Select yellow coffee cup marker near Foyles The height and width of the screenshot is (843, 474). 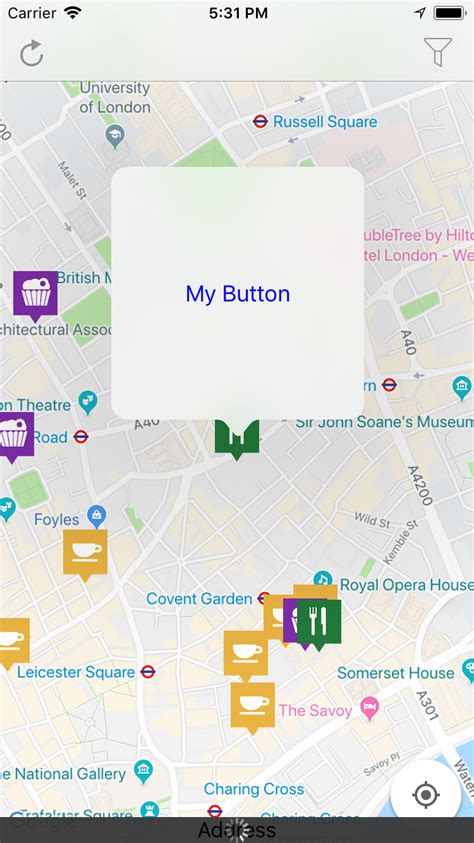click(x=85, y=555)
